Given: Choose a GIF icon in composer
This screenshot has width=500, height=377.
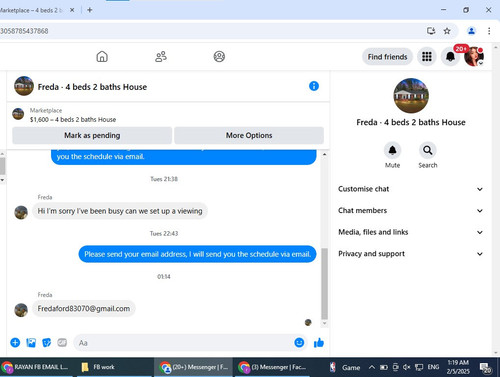Looking at the screenshot, I should 62,342.
